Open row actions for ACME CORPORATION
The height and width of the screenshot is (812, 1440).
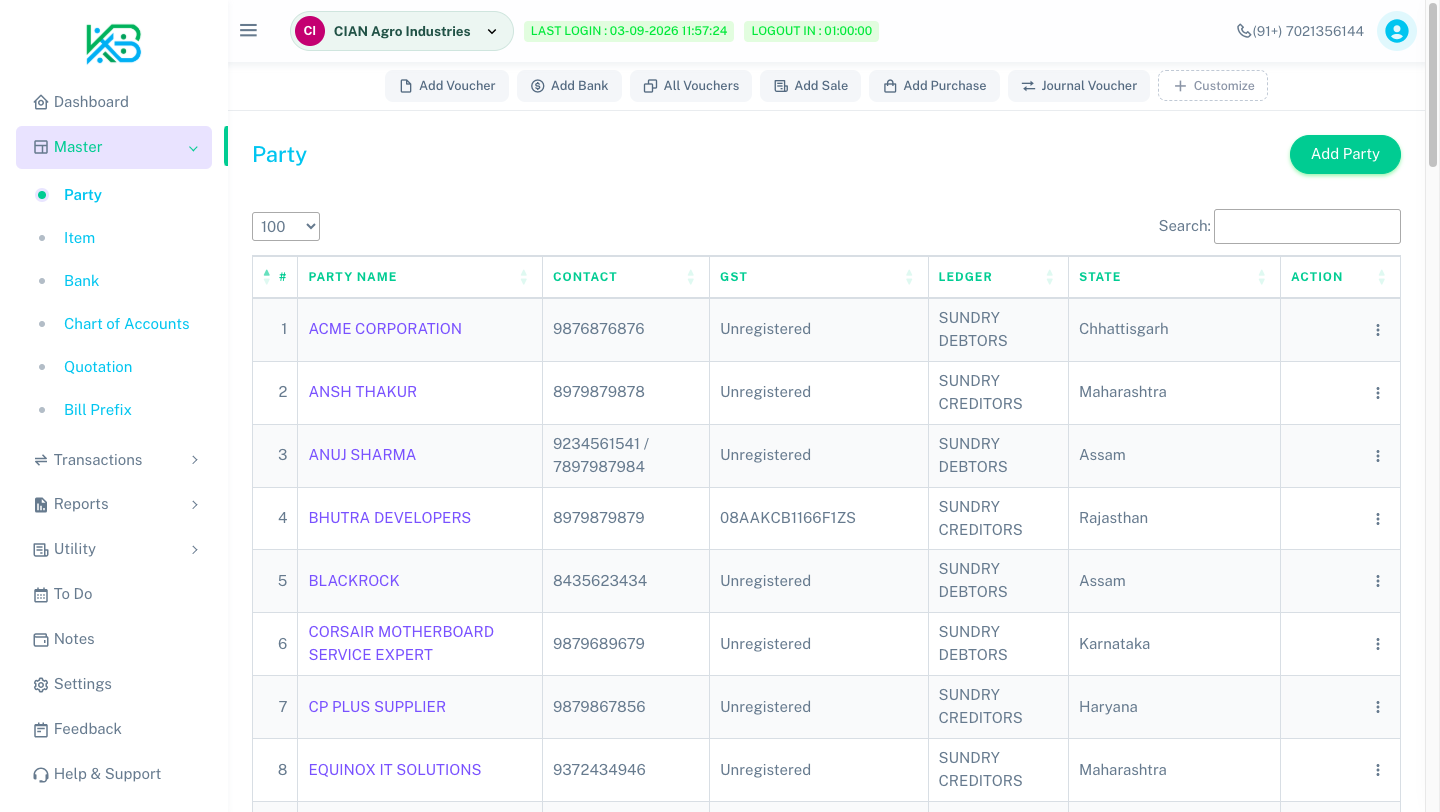[x=1378, y=330]
